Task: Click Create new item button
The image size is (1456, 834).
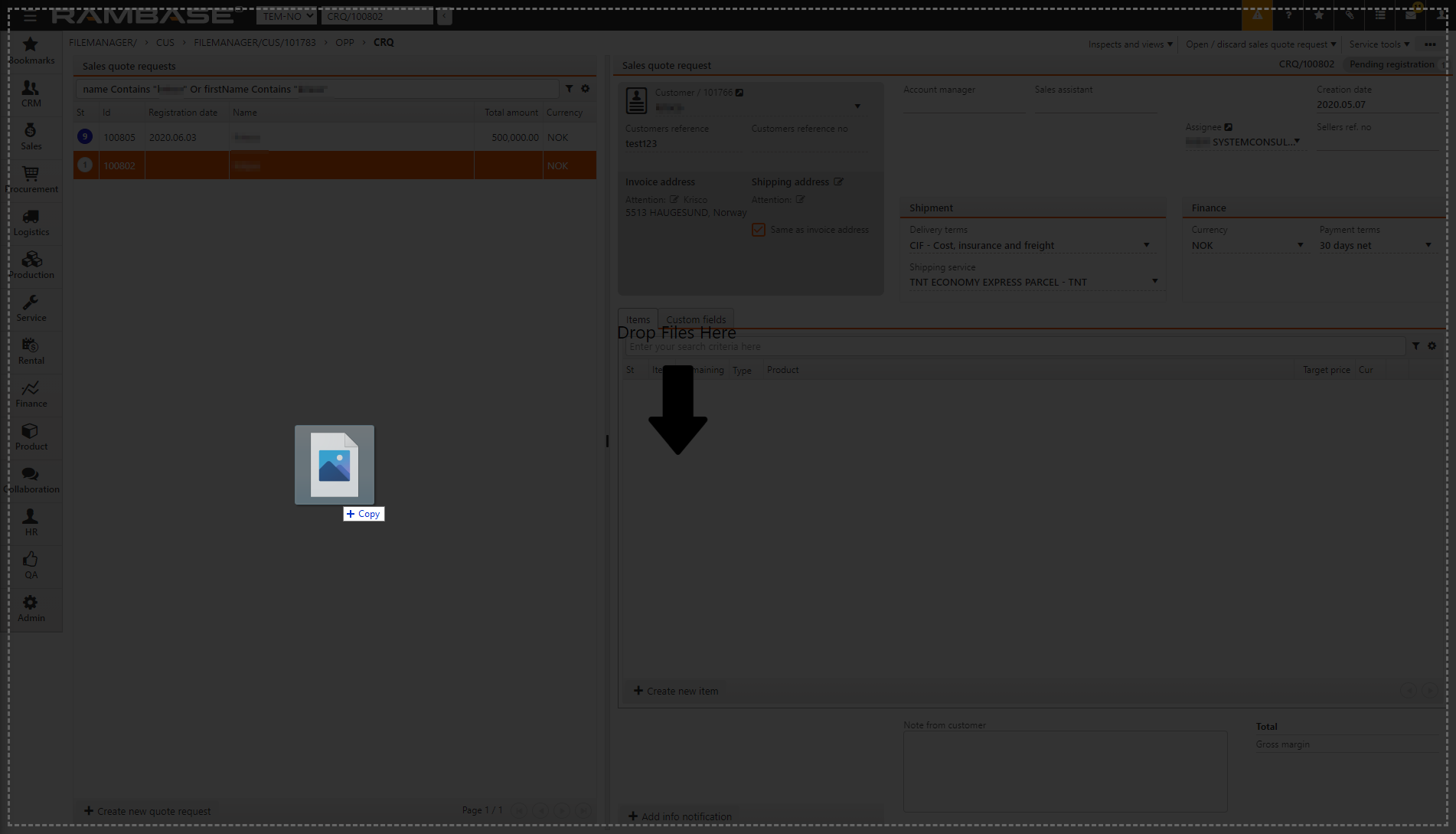Action: click(676, 691)
